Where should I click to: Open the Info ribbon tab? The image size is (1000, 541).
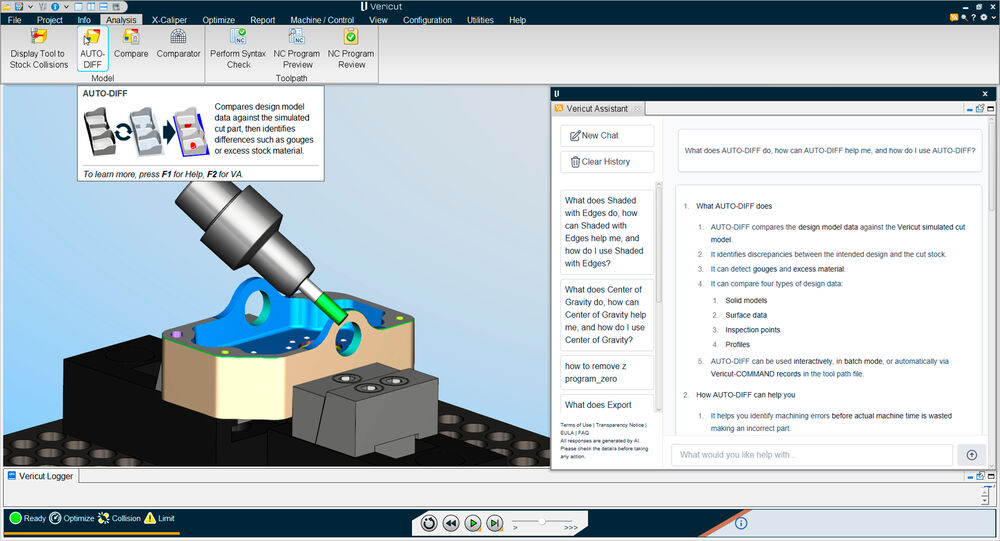(84, 20)
